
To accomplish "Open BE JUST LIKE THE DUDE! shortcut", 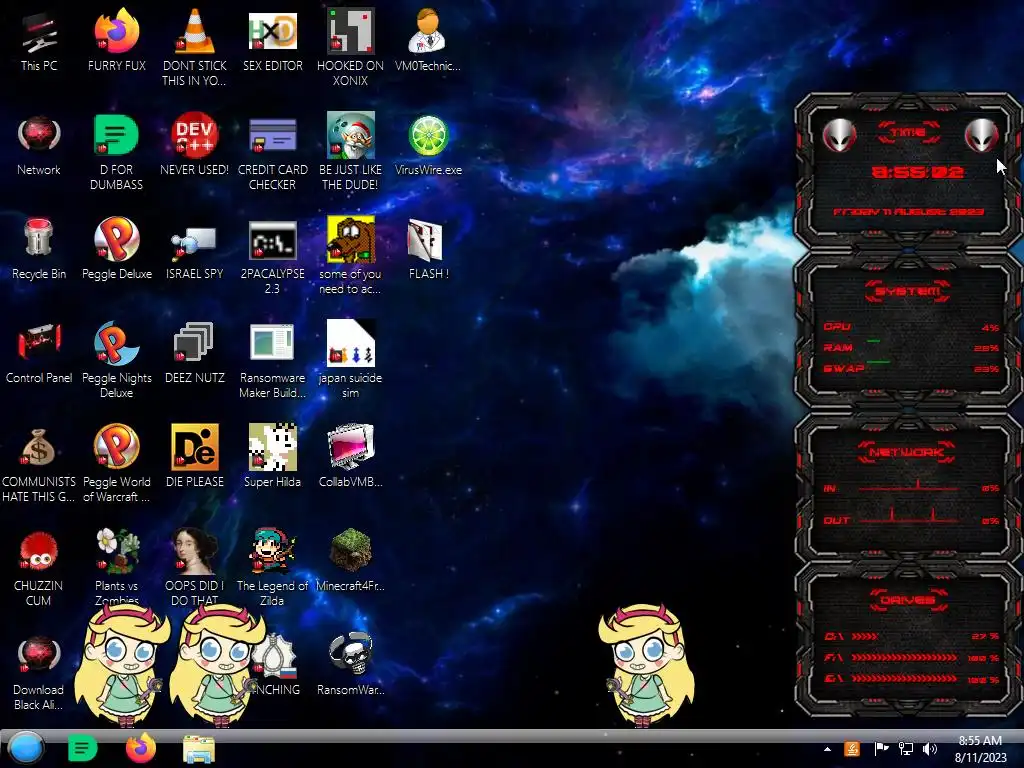I will (x=350, y=152).
